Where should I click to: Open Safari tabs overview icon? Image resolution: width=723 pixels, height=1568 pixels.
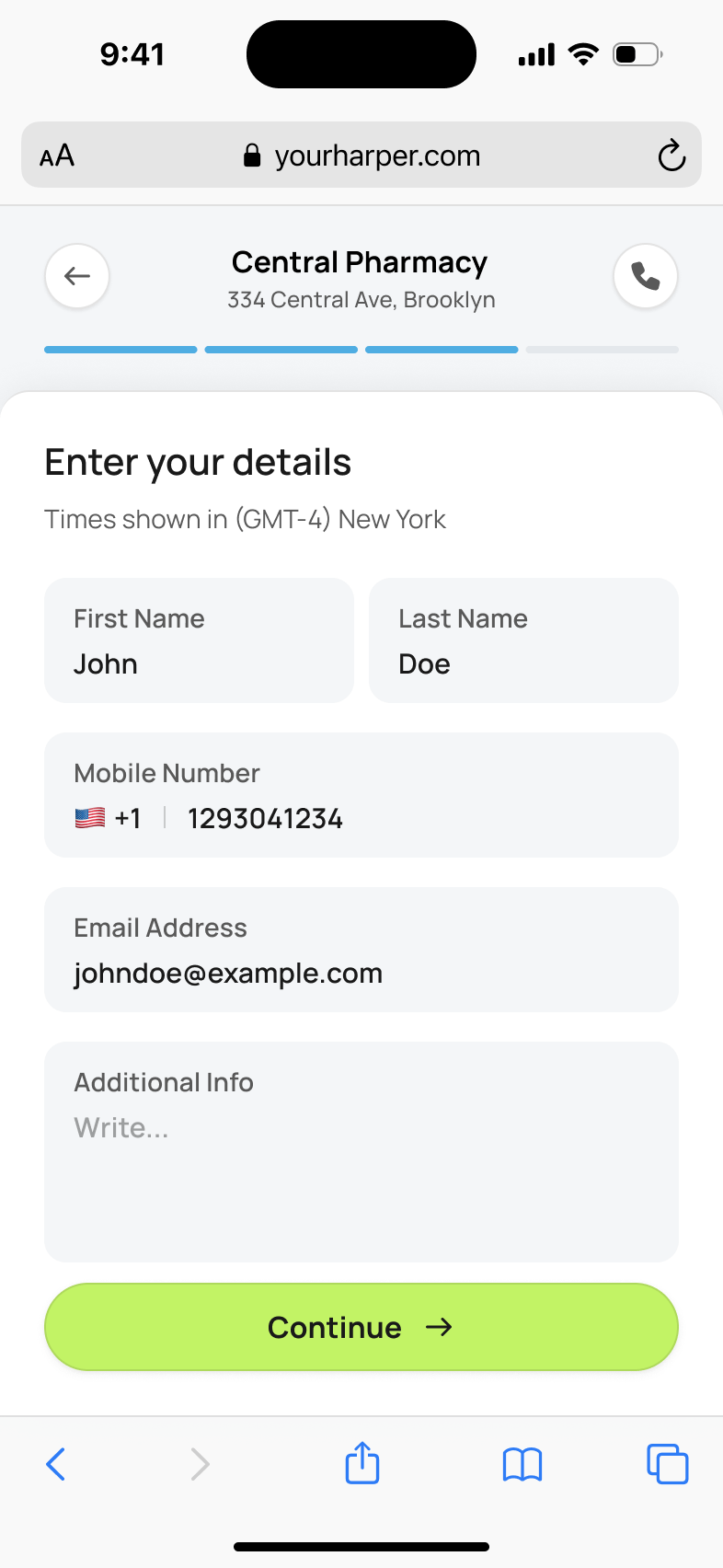tap(667, 1464)
